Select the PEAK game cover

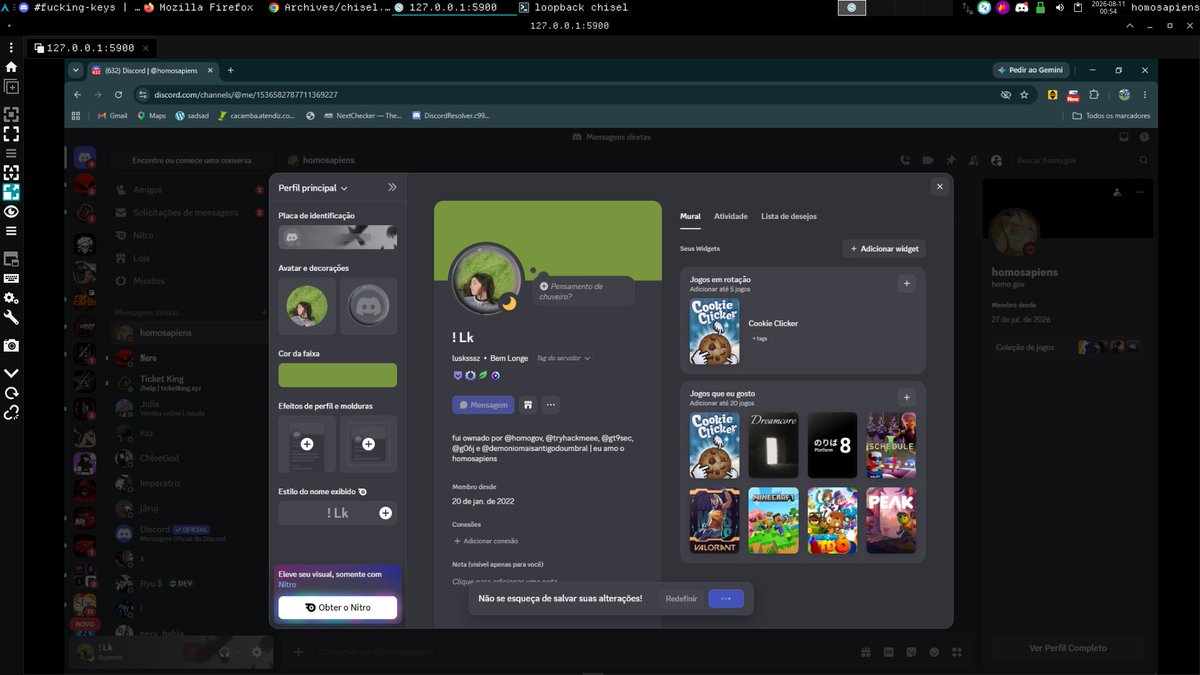coord(891,521)
